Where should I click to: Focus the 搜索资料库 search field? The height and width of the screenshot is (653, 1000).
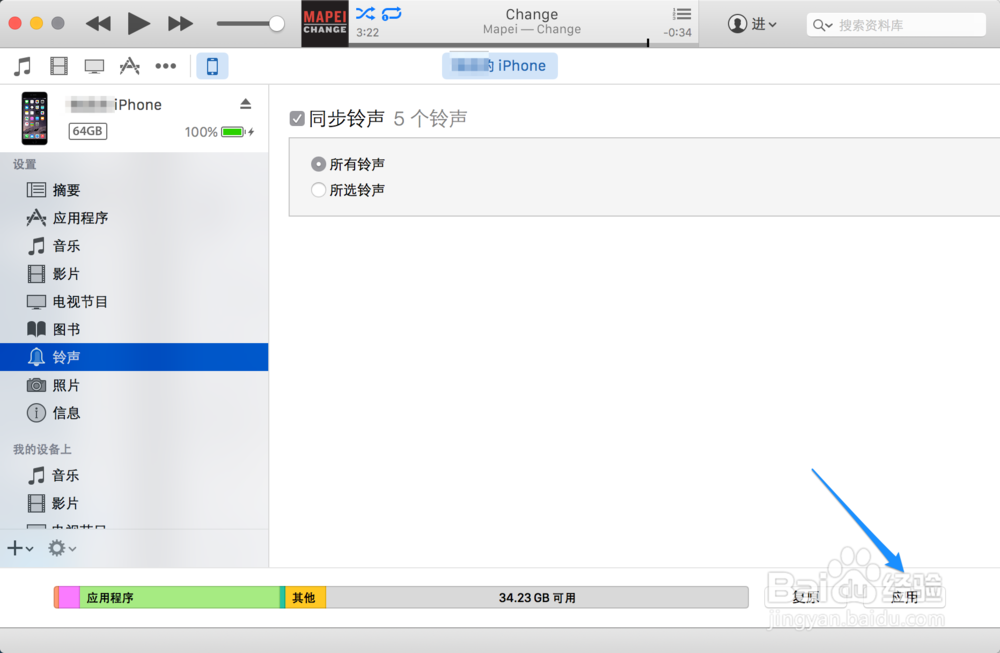click(896, 25)
